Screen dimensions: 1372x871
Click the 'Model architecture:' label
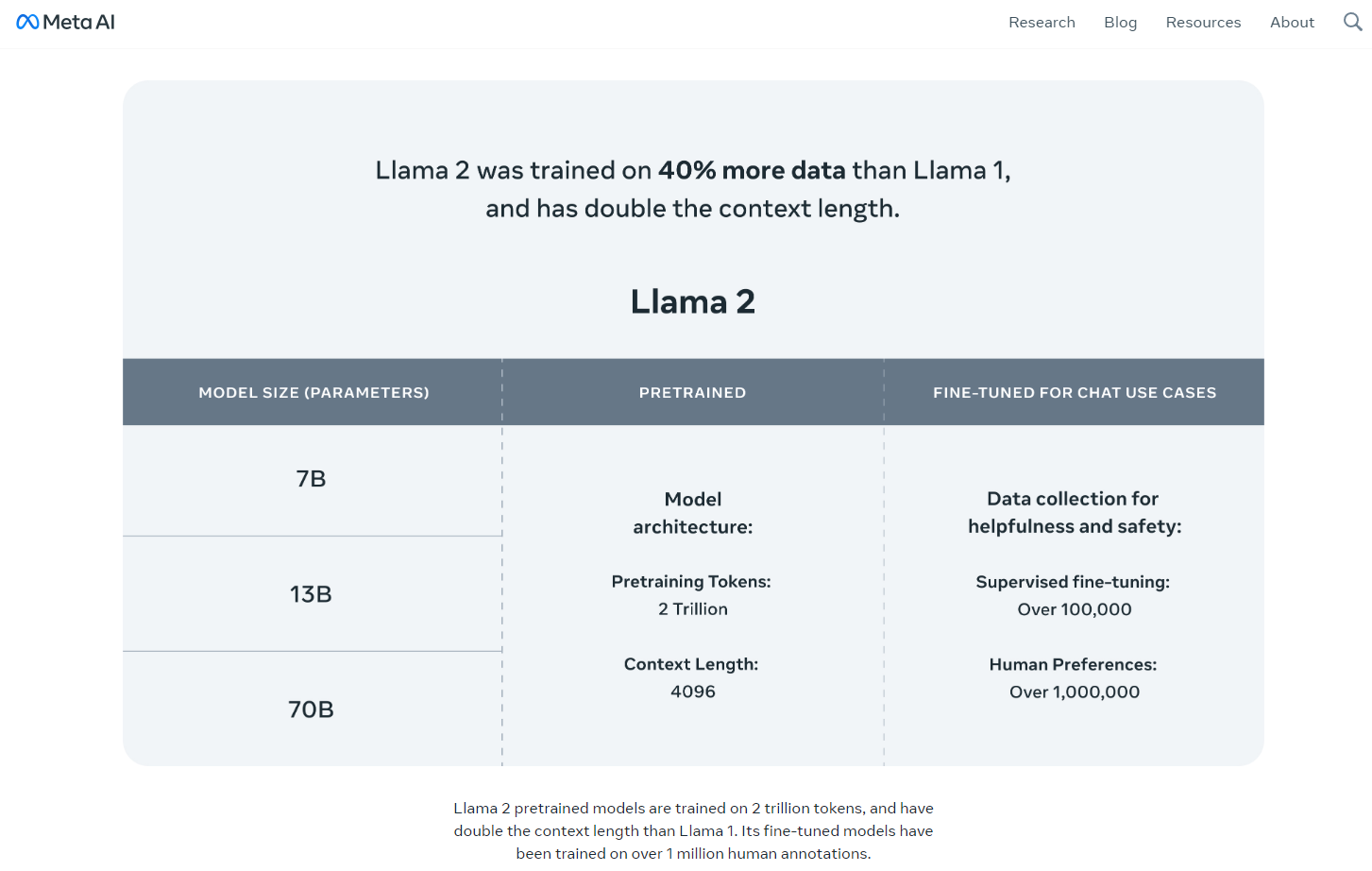pyautogui.click(x=693, y=513)
